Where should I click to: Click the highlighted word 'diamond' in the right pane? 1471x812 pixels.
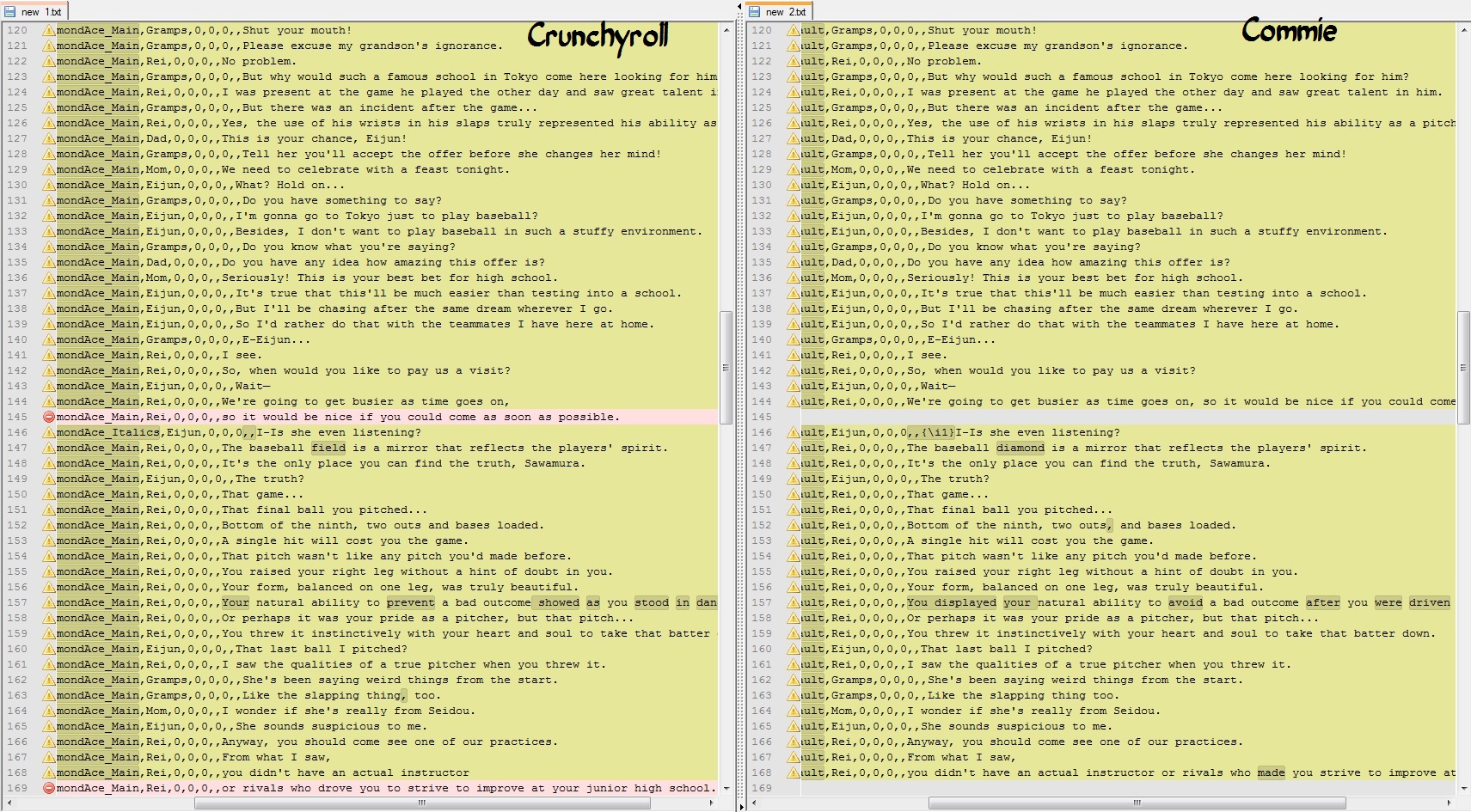1021,448
